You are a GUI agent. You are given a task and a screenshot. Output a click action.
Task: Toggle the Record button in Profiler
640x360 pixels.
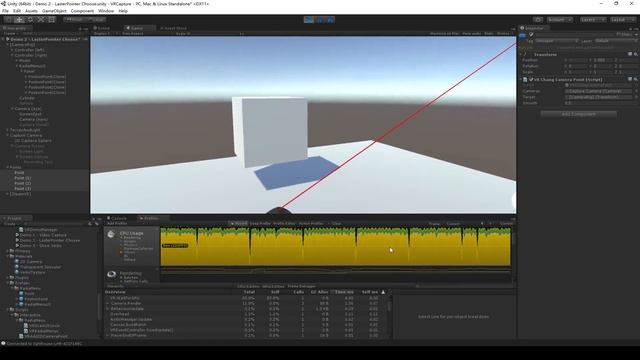point(238,224)
